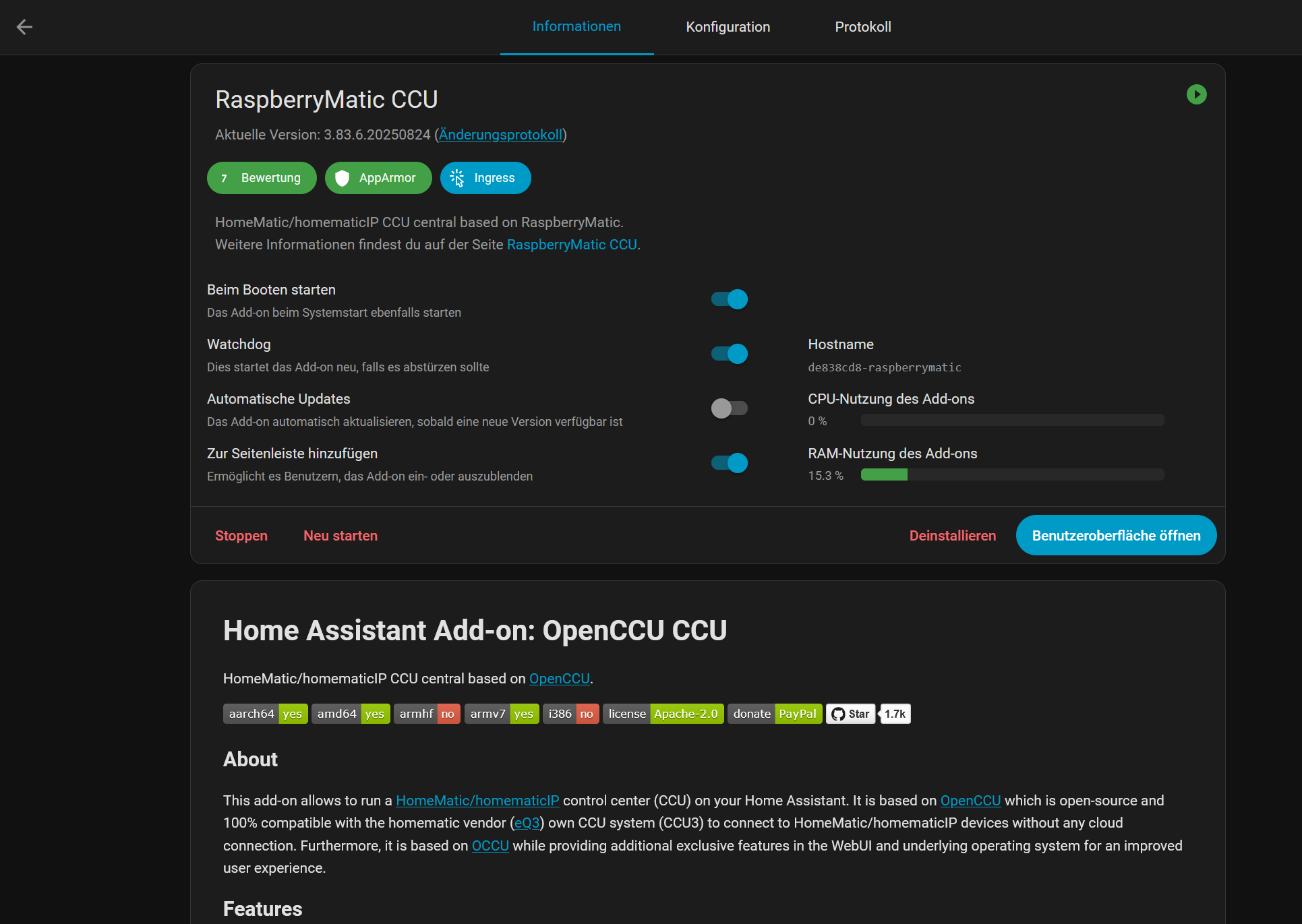
Task: Click the green running status icon
Action: click(1196, 94)
